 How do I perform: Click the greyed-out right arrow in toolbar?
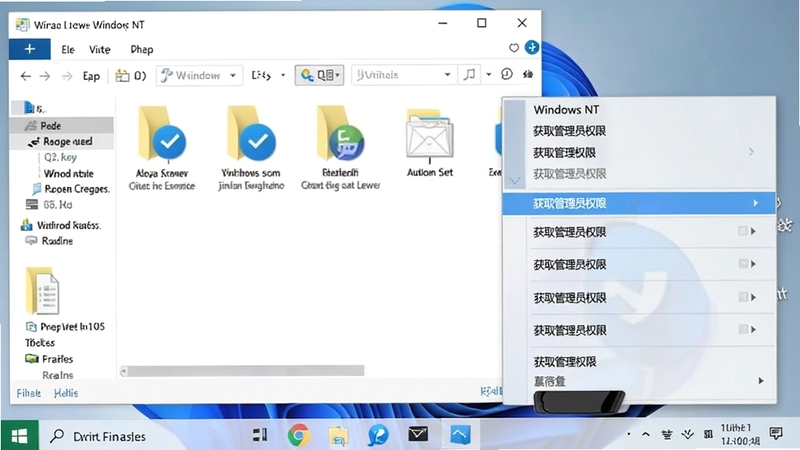point(67,76)
